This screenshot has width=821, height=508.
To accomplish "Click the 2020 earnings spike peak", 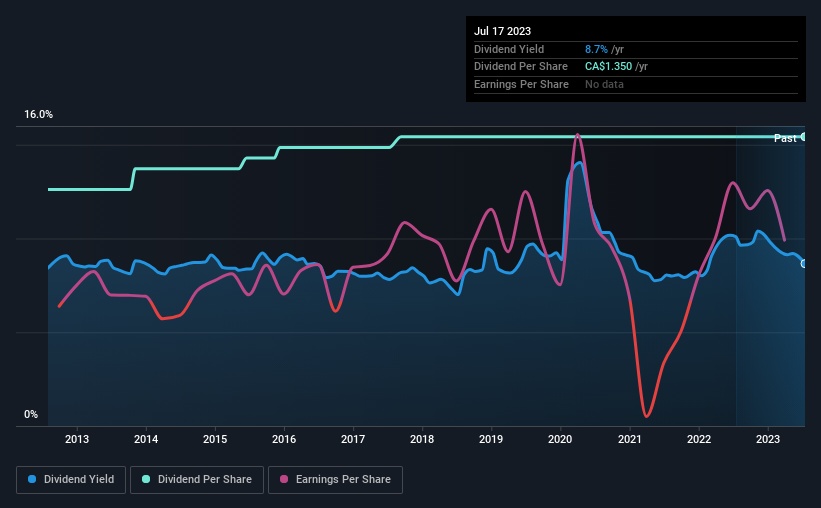I will [x=578, y=135].
